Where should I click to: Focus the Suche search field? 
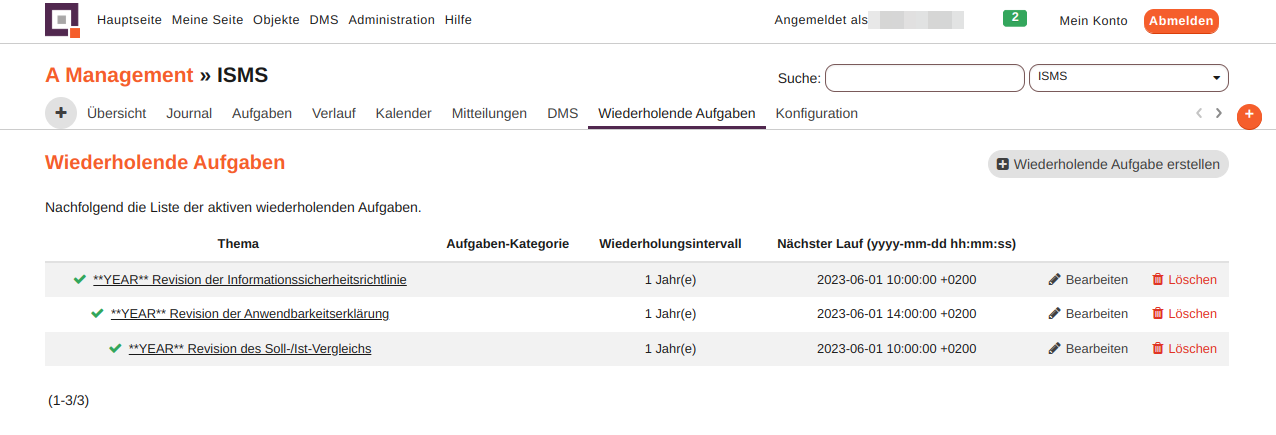coord(925,78)
